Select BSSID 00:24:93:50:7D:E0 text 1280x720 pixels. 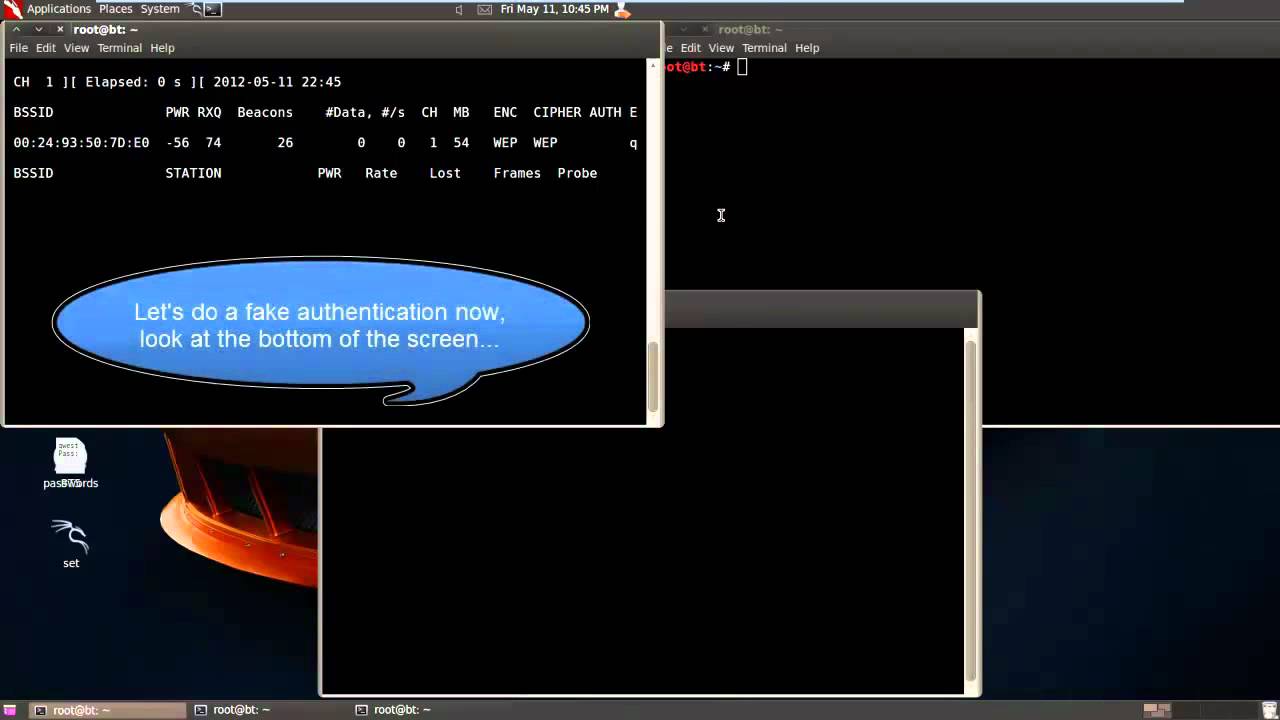click(x=81, y=143)
